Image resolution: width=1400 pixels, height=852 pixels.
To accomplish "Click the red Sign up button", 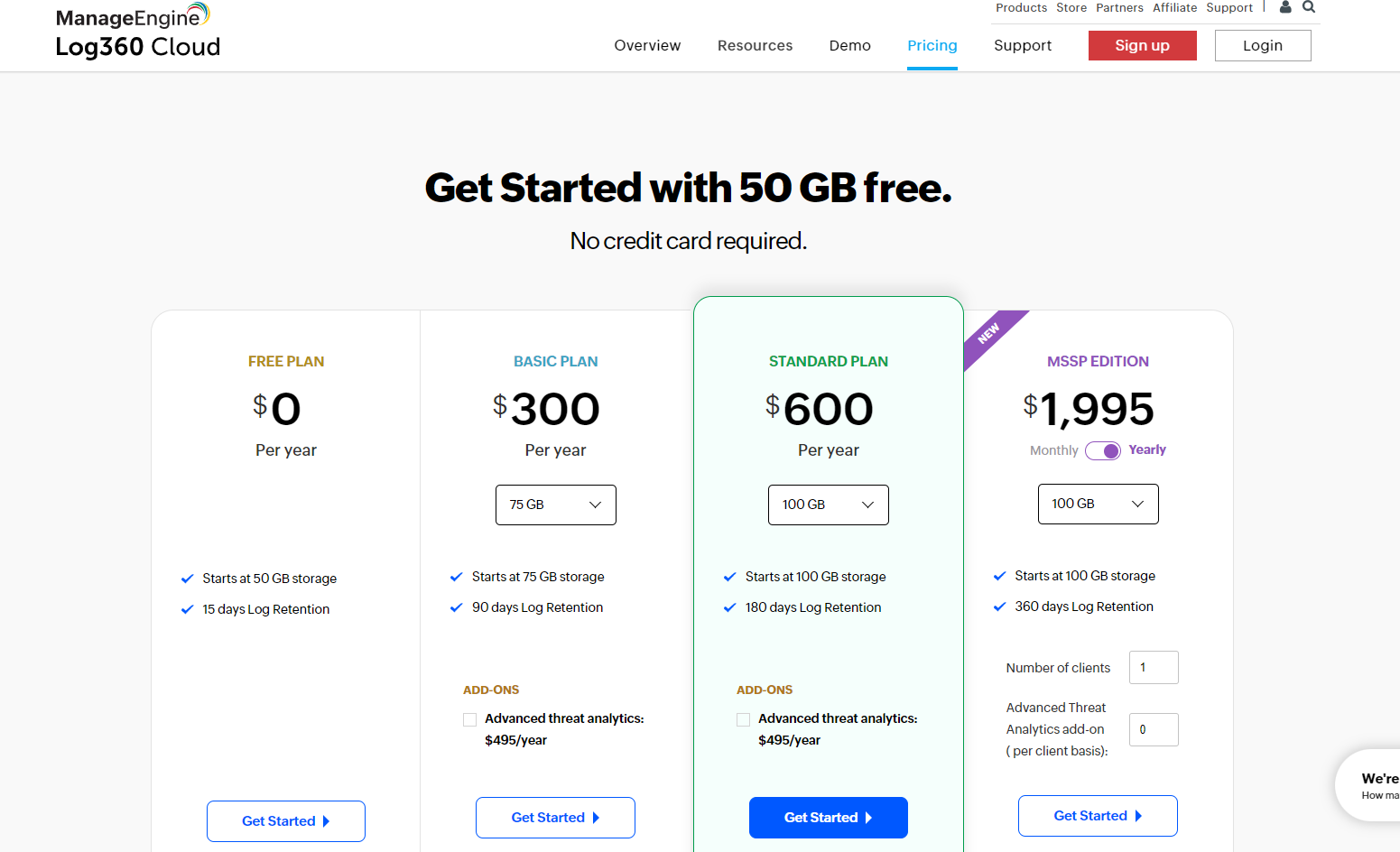I will click(1142, 45).
